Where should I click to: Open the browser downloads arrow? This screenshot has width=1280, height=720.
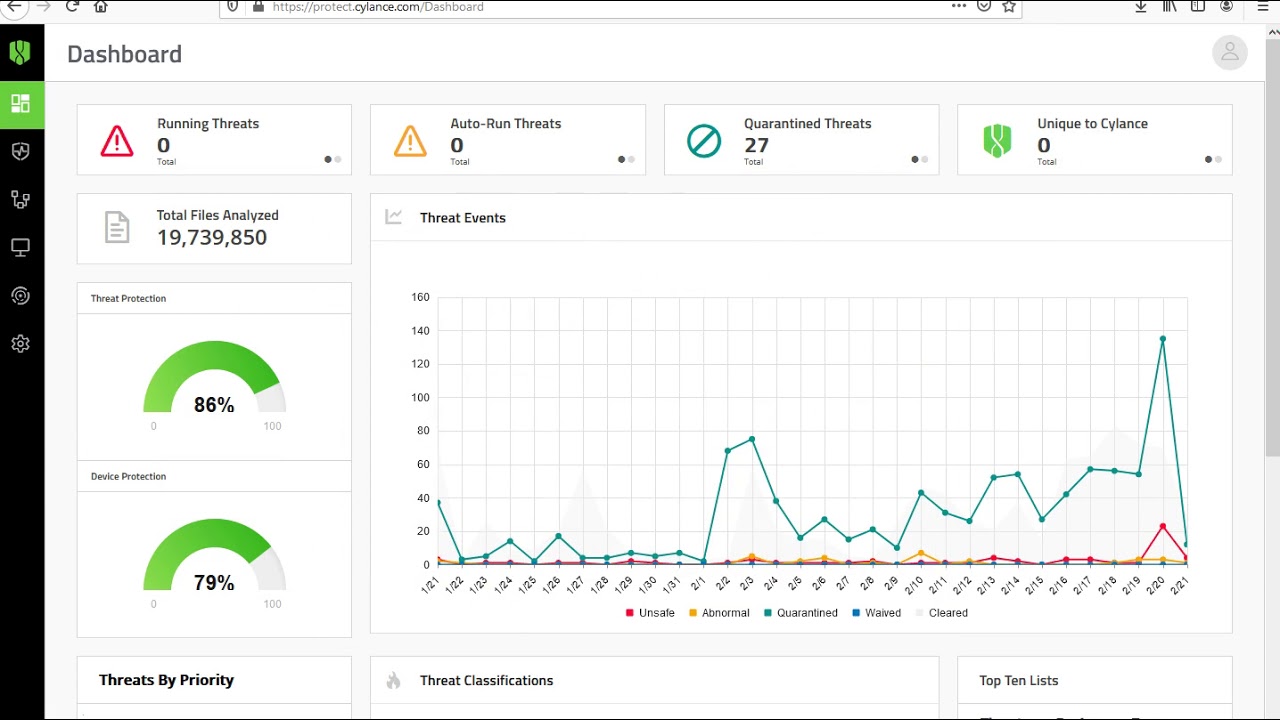pyautogui.click(x=1141, y=6)
